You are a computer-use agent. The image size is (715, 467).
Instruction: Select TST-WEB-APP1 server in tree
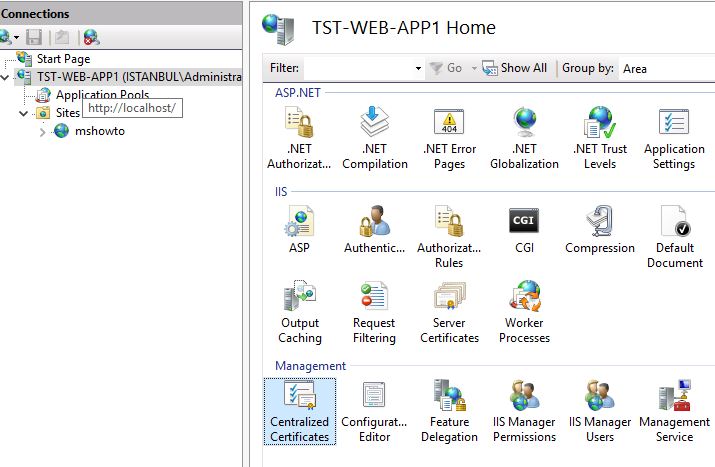(139, 77)
